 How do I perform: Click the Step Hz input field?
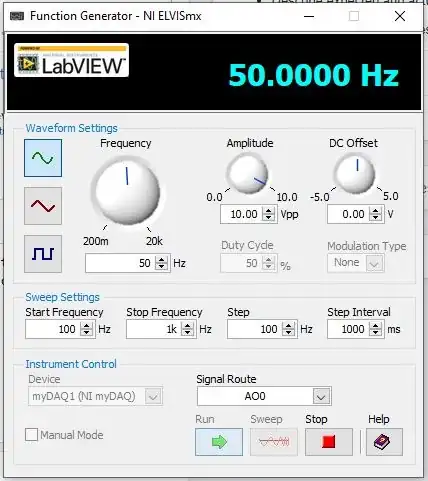[255, 329]
